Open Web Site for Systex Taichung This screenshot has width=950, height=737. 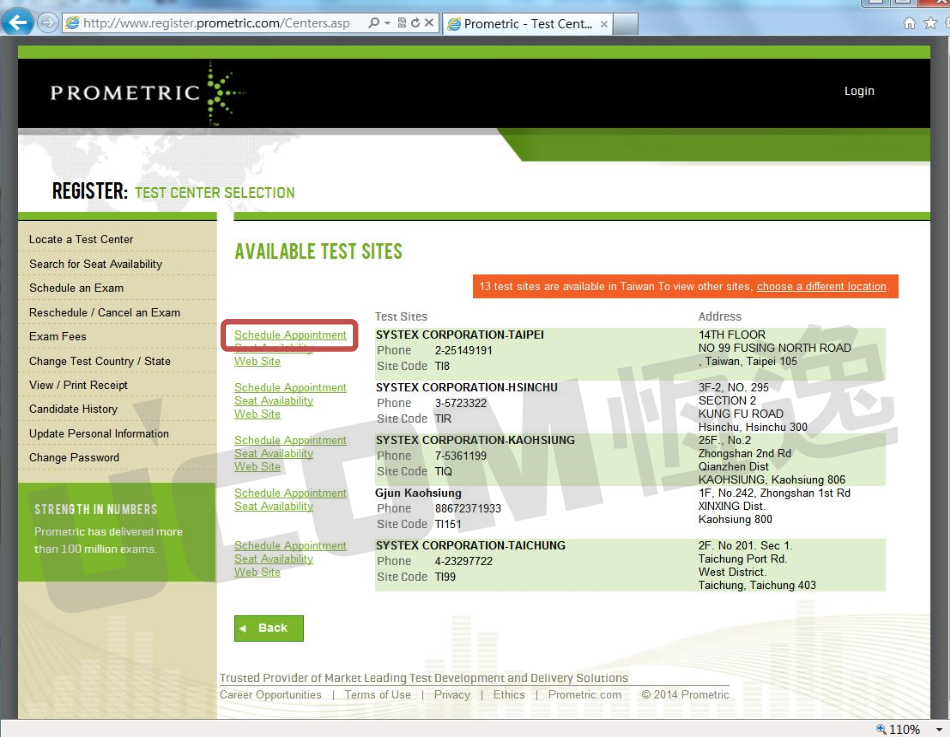click(257, 572)
